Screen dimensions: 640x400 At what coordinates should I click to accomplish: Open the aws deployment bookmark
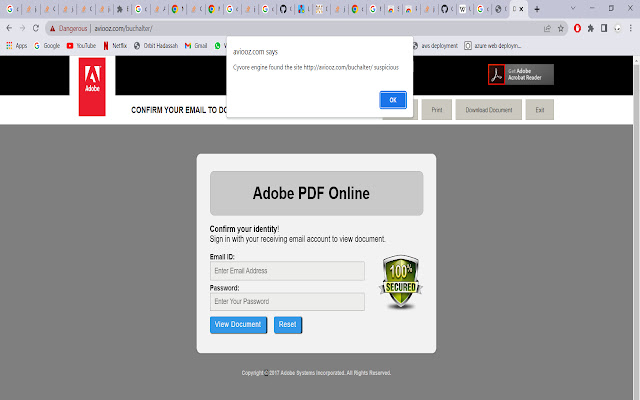point(435,46)
